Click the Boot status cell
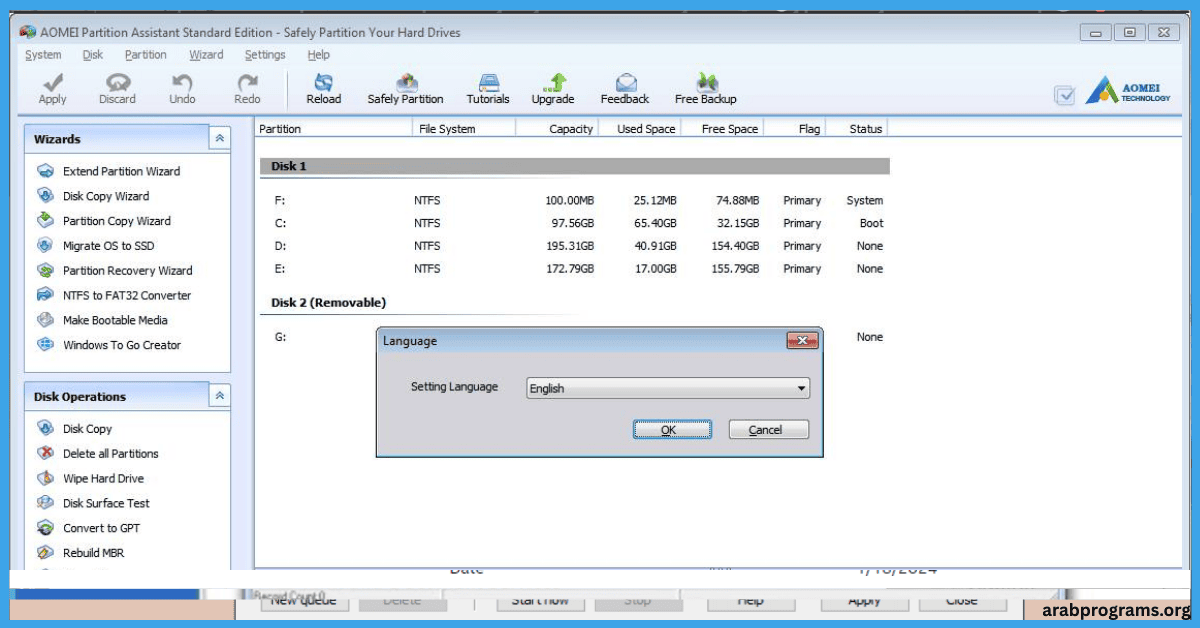 coord(871,224)
